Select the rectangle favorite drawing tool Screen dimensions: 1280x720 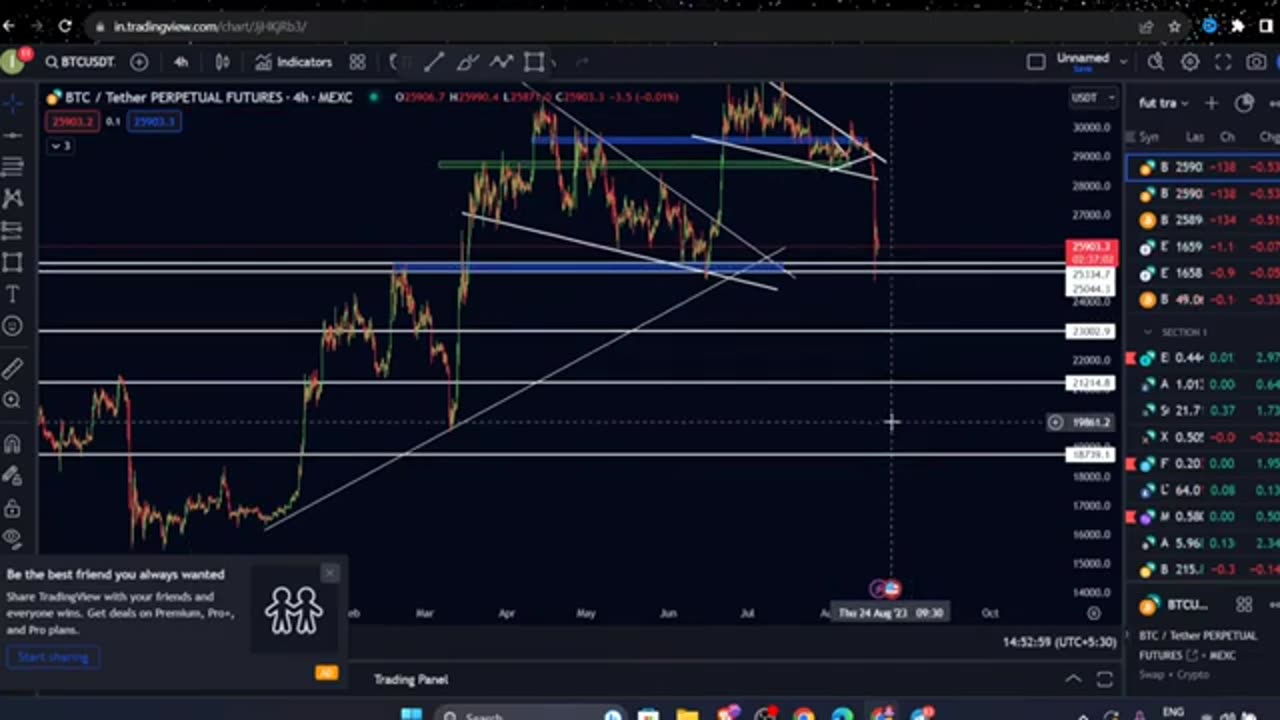tap(534, 62)
